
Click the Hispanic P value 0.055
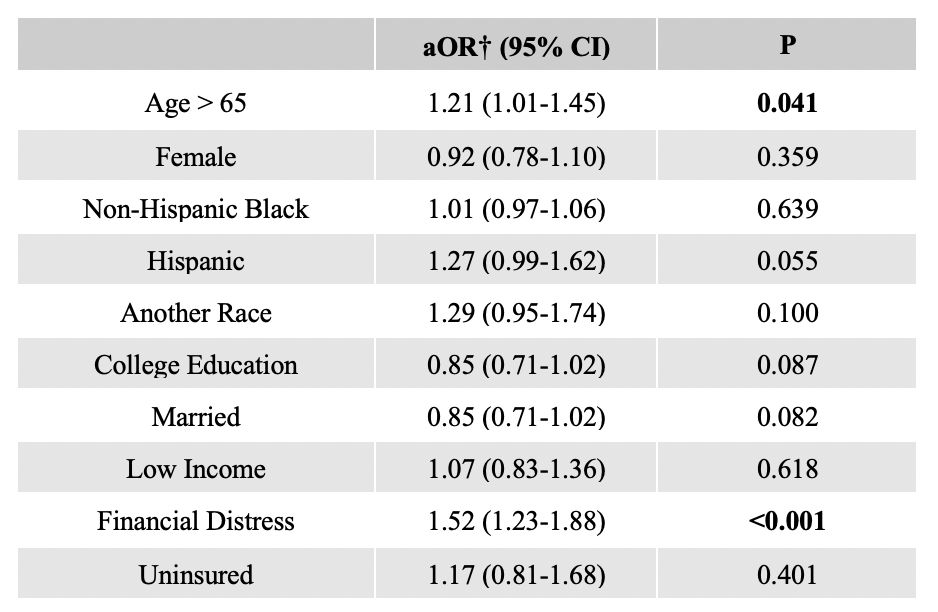[787, 261]
